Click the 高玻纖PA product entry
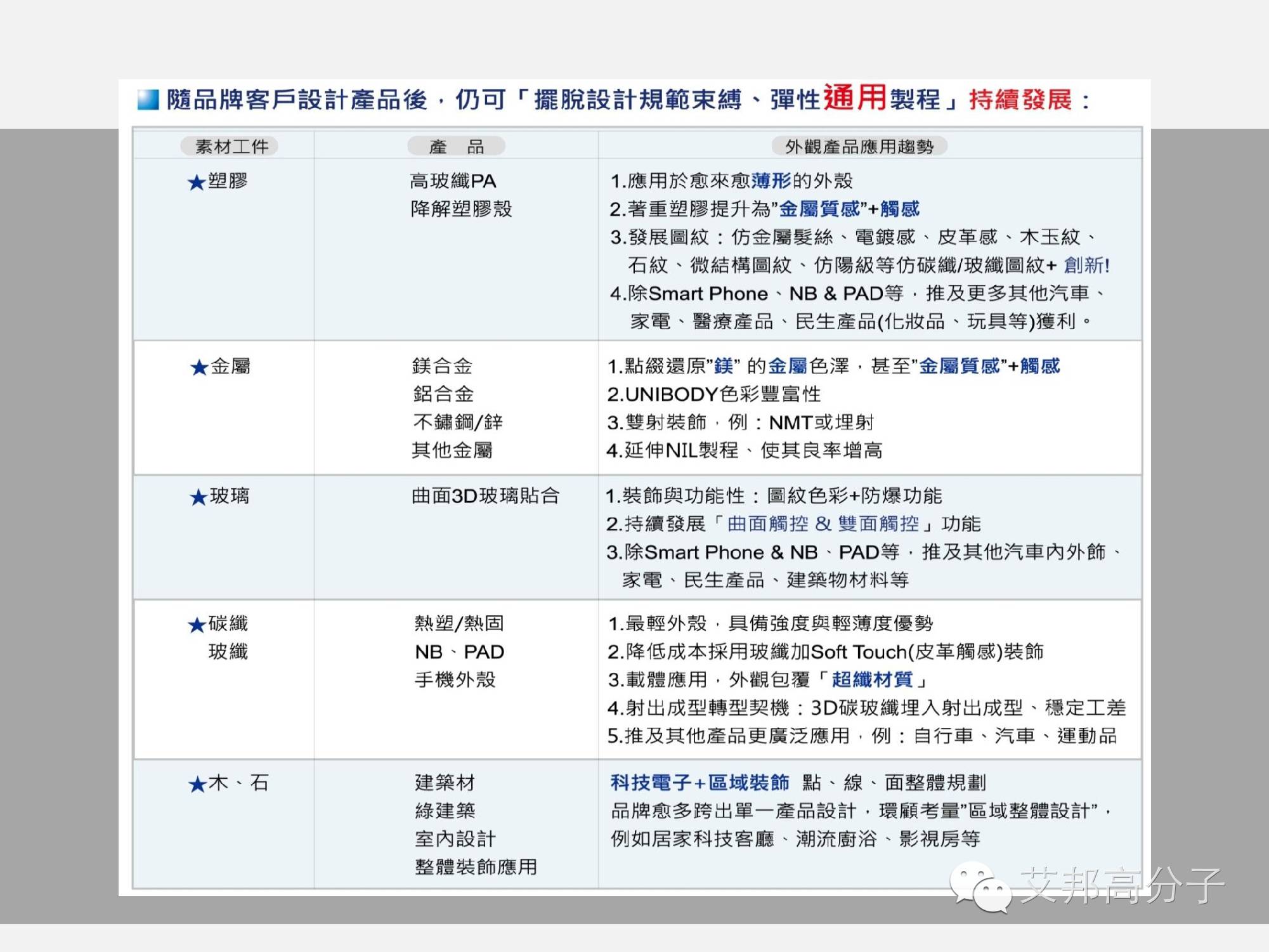 (x=452, y=181)
